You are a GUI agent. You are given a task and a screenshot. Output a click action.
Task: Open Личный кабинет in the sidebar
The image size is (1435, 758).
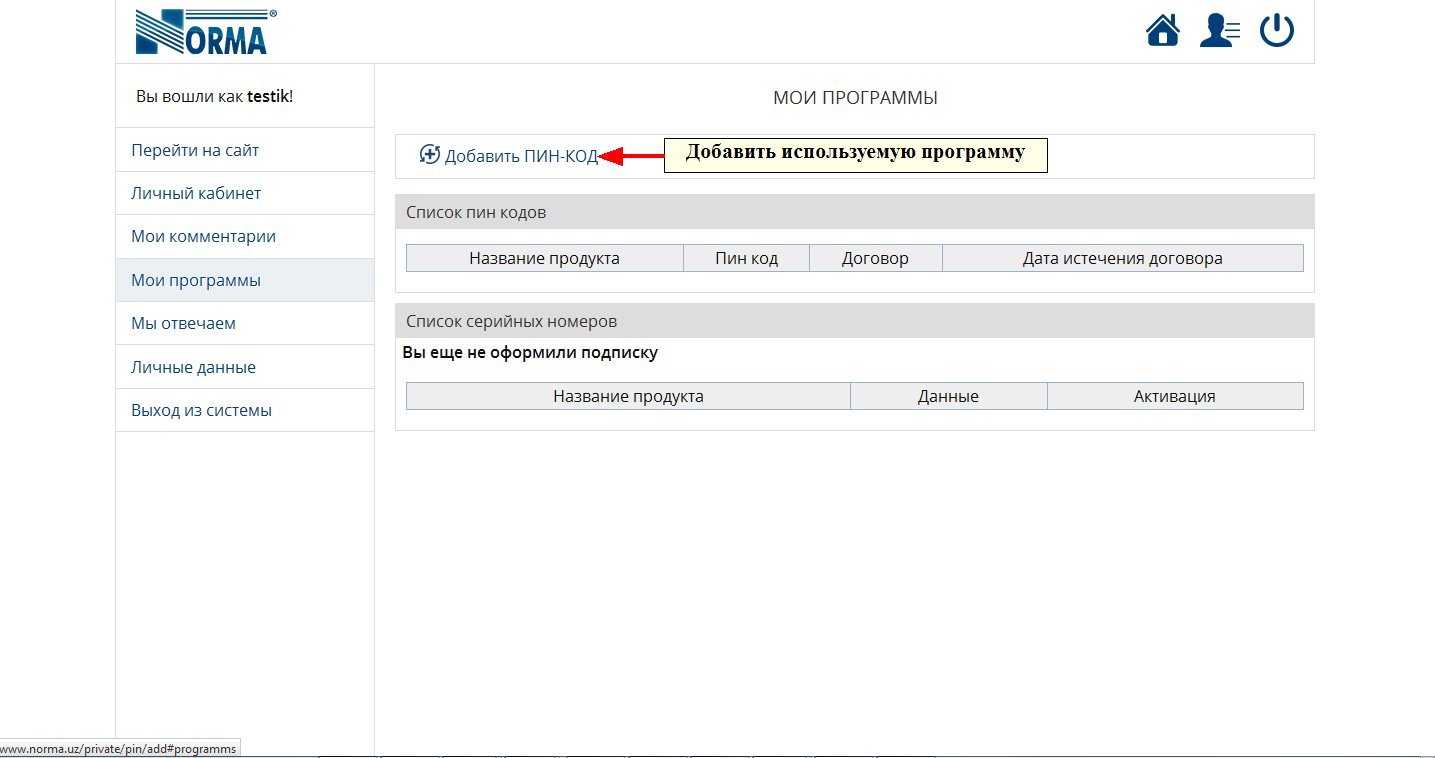click(196, 193)
